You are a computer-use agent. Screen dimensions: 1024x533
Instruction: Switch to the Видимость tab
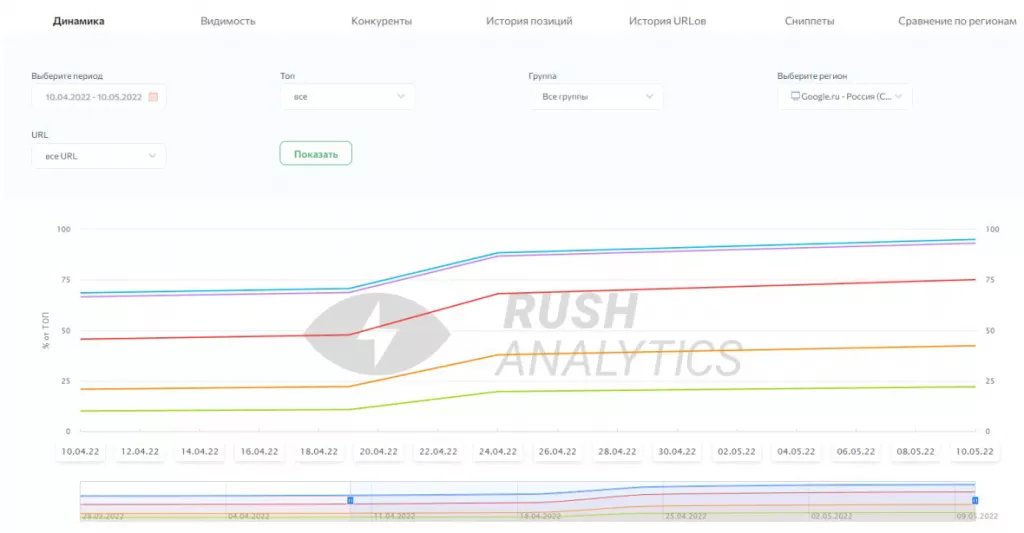tap(228, 21)
